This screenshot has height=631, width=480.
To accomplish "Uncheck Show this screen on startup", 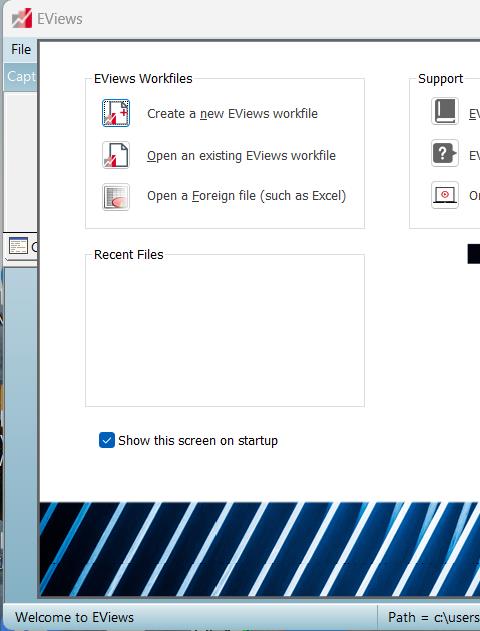I will click(107, 440).
